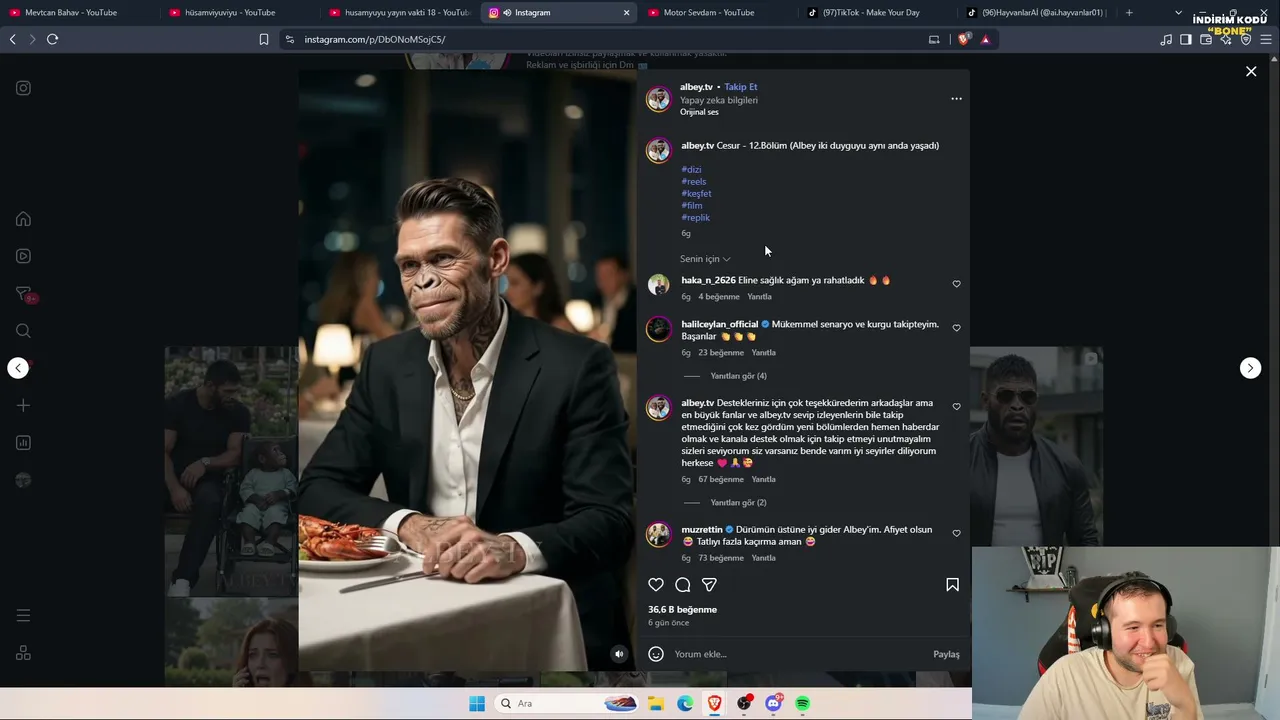Viewport: 1280px width, 720px height.
Task: Reply to halilceylan_official's comment via Yanıtla
Action: (764, 353)
